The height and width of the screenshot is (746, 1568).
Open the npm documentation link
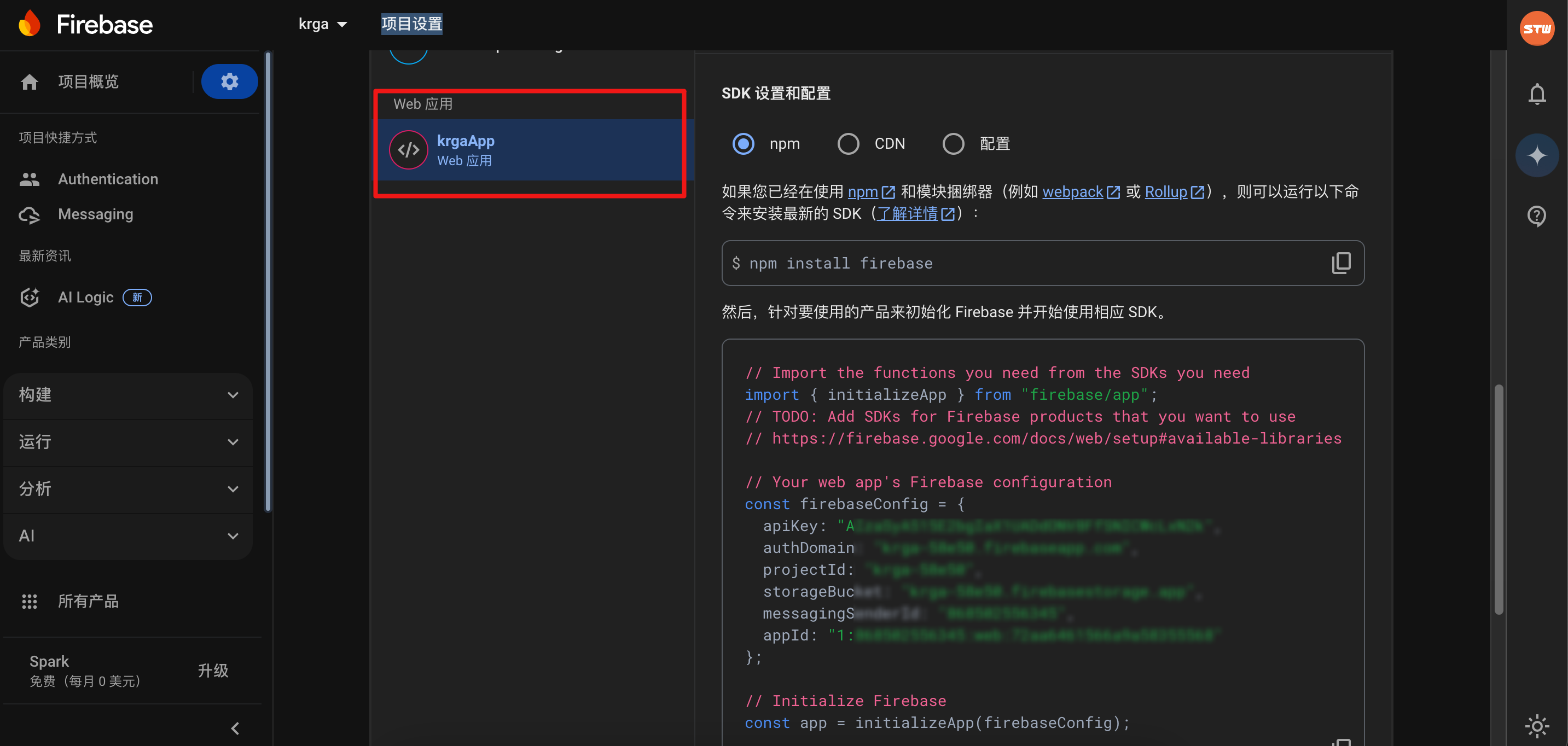pyautogui.click(x=871, y=191)
